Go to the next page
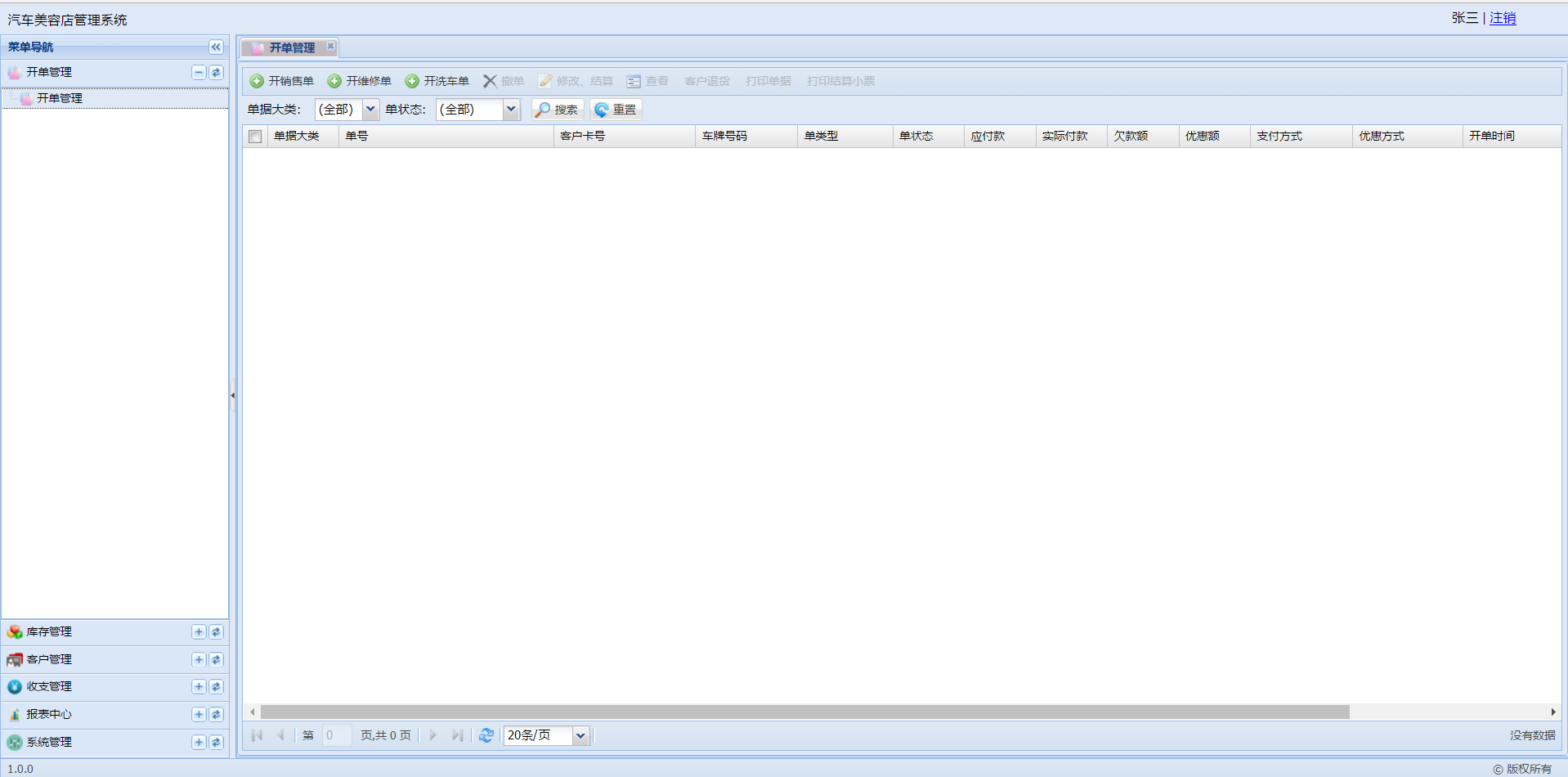This screenshot has width=1568, height=777. pyautogui.click(x=433, y=735)
